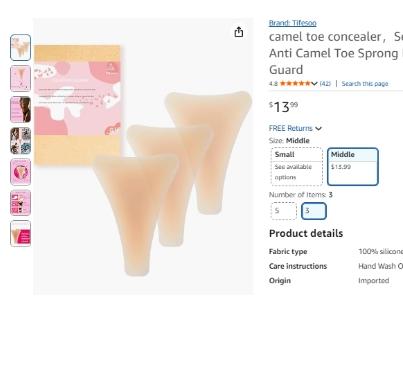This screenshot has height=366, width=403.
Task: Select the Small size option
Action: coord(297,166)
